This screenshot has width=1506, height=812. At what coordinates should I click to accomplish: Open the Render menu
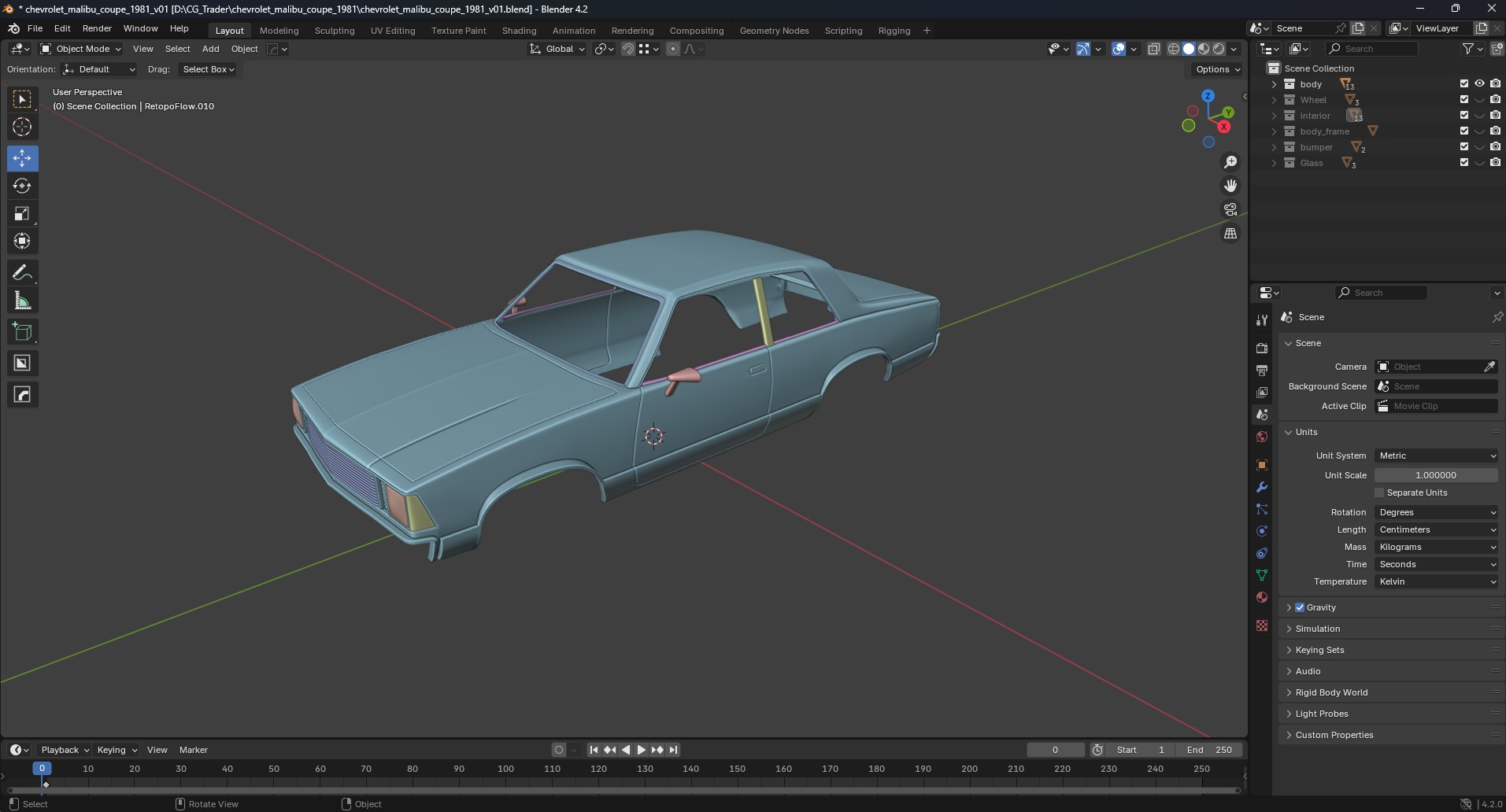97,28
